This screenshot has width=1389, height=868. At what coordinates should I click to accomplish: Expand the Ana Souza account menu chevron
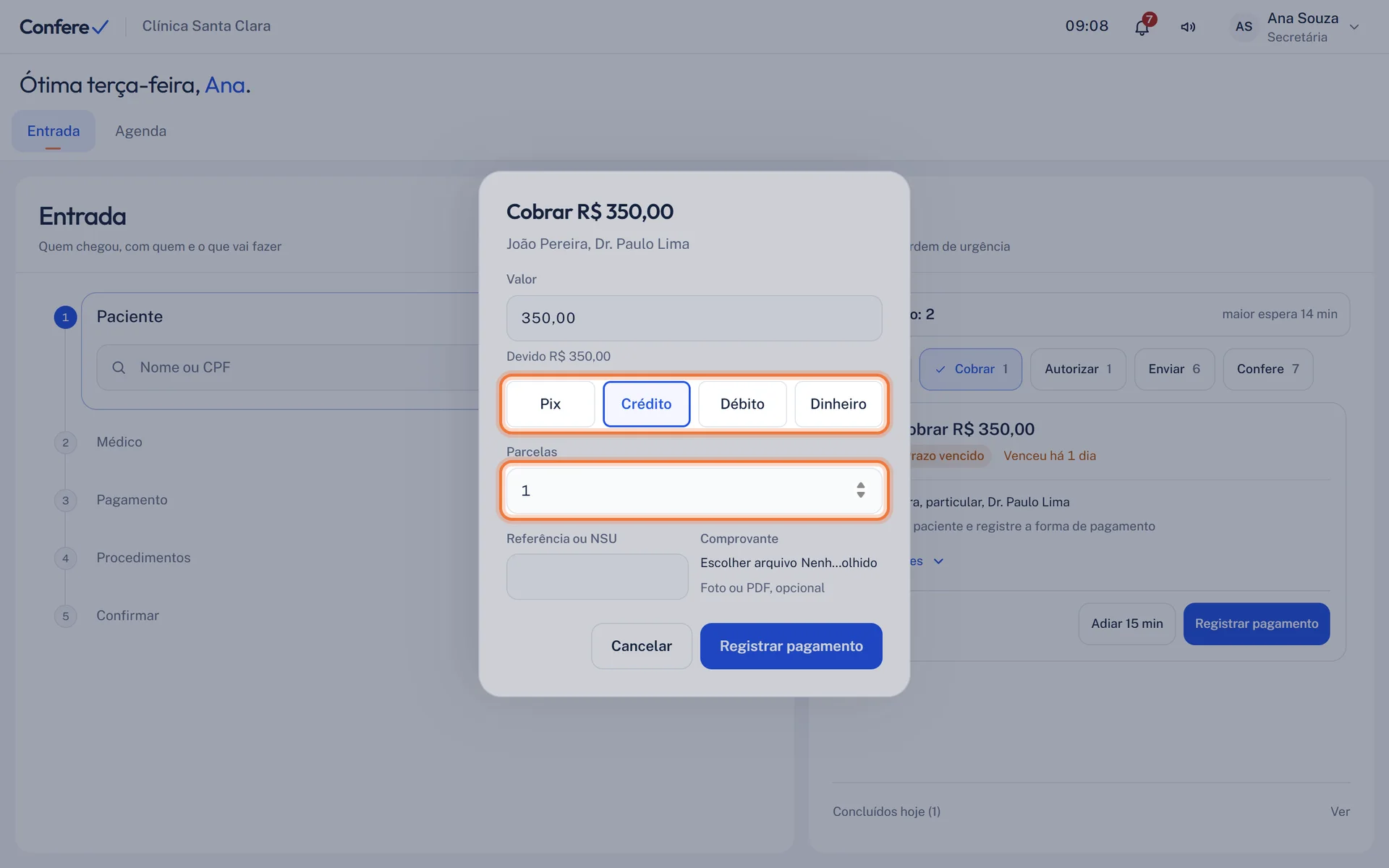click(x=1354, y=27)
